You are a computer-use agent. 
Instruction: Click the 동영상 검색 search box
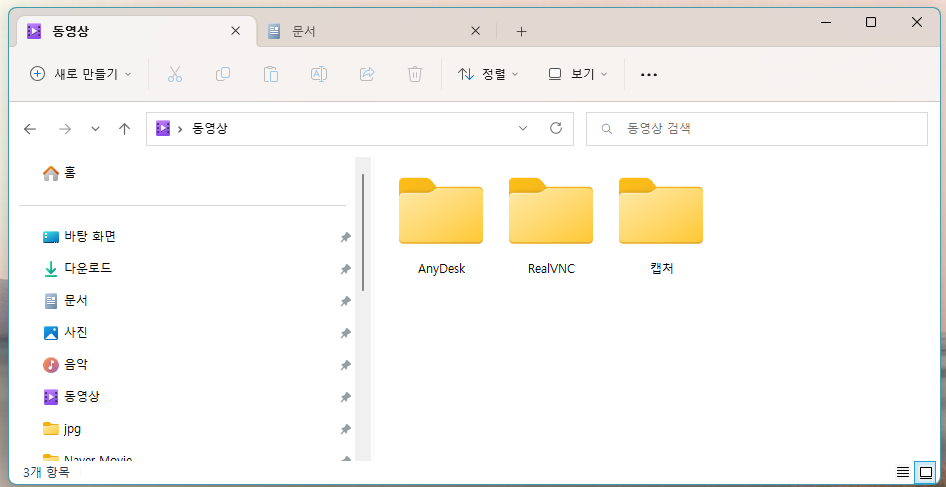click(x=757, y=129)
